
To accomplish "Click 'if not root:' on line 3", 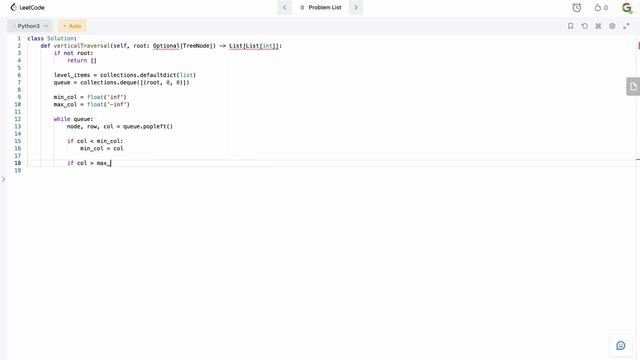I will (x=73, y=53).
